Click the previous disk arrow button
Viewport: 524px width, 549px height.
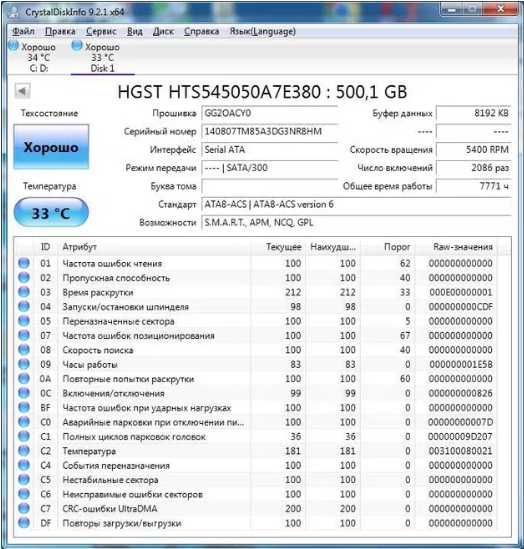tap(22, 91)
